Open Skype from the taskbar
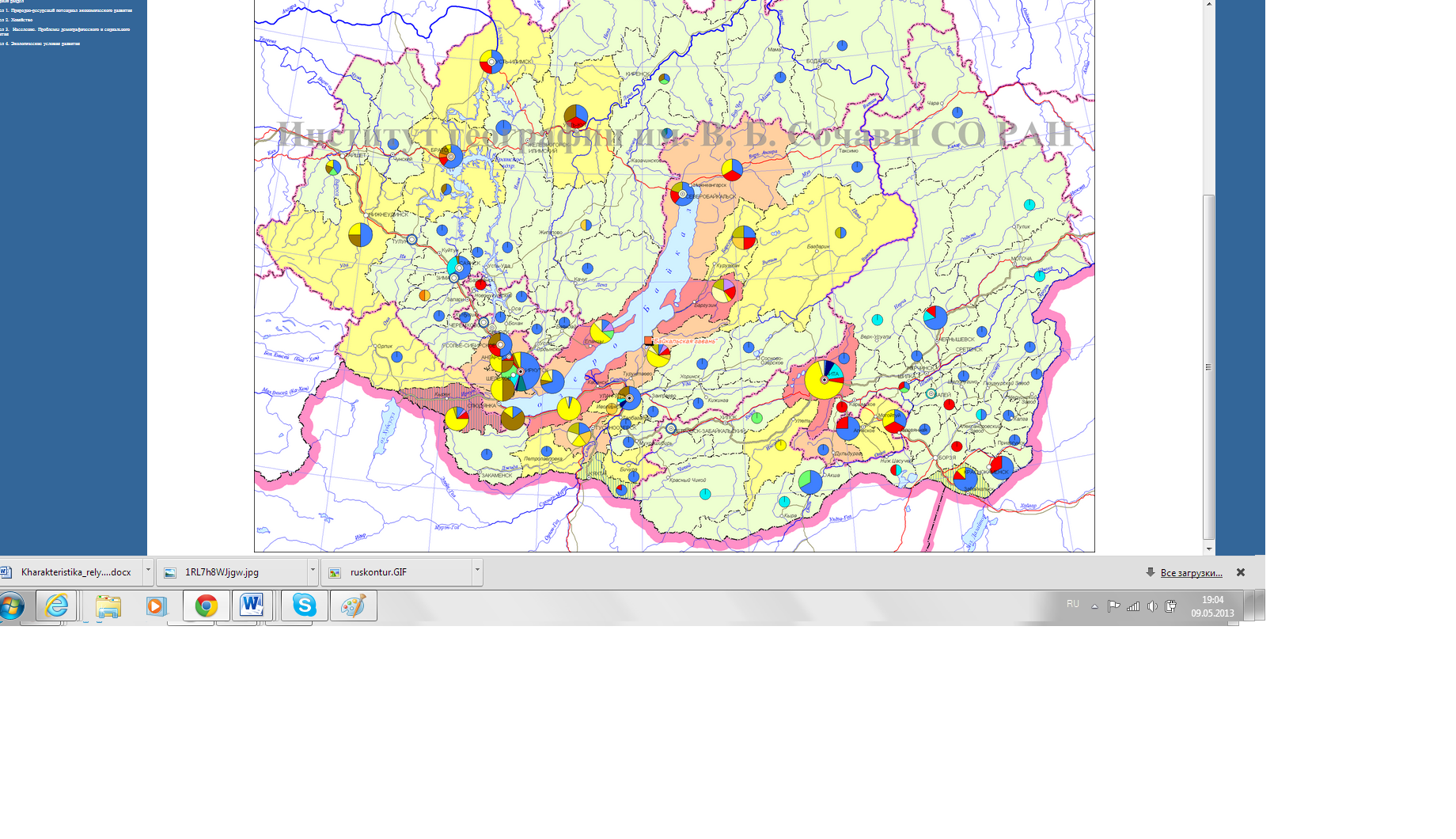This screenshot has height=839, width=1456. (304, 606)
